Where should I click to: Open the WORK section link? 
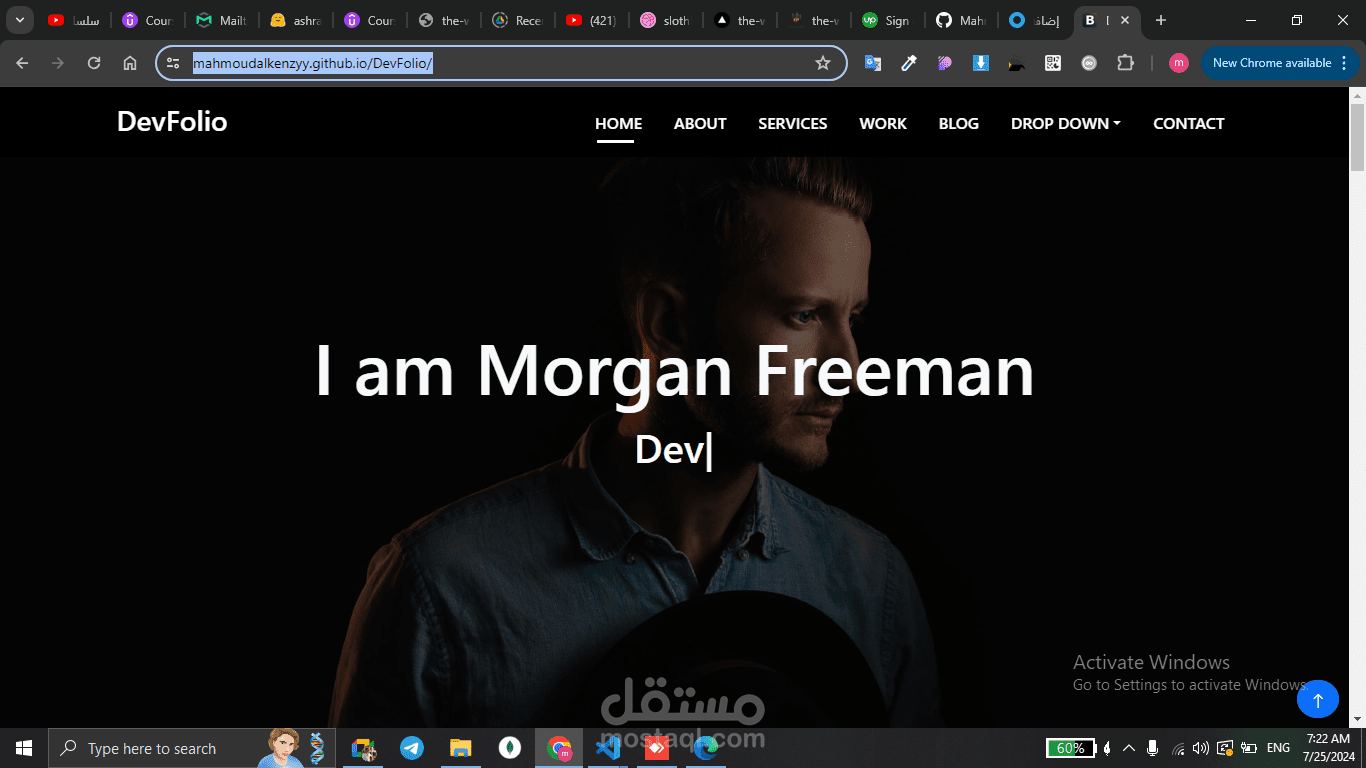pyautogui.click(x=883, y=123)
